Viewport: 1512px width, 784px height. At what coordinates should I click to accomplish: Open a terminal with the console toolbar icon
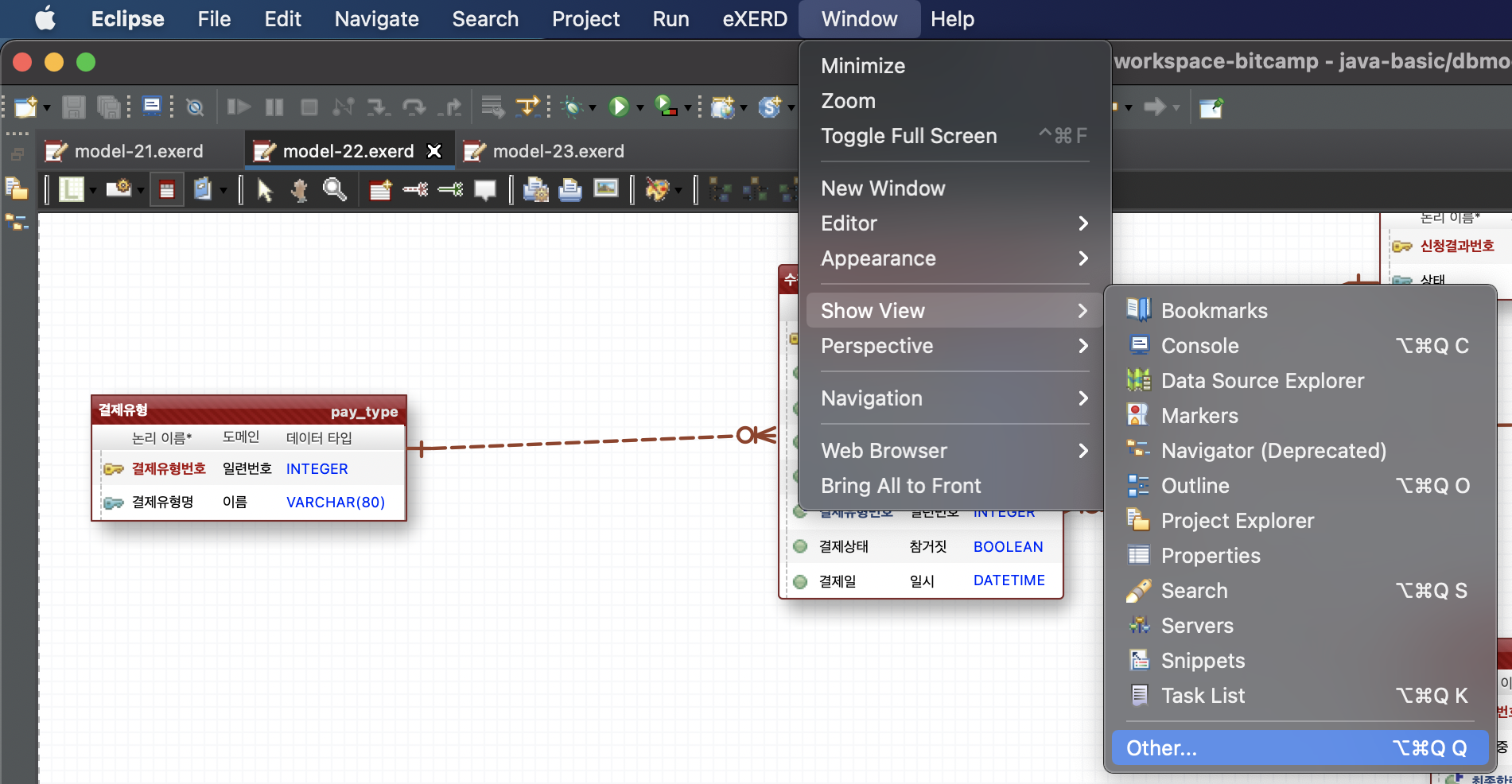click(152, 106)
